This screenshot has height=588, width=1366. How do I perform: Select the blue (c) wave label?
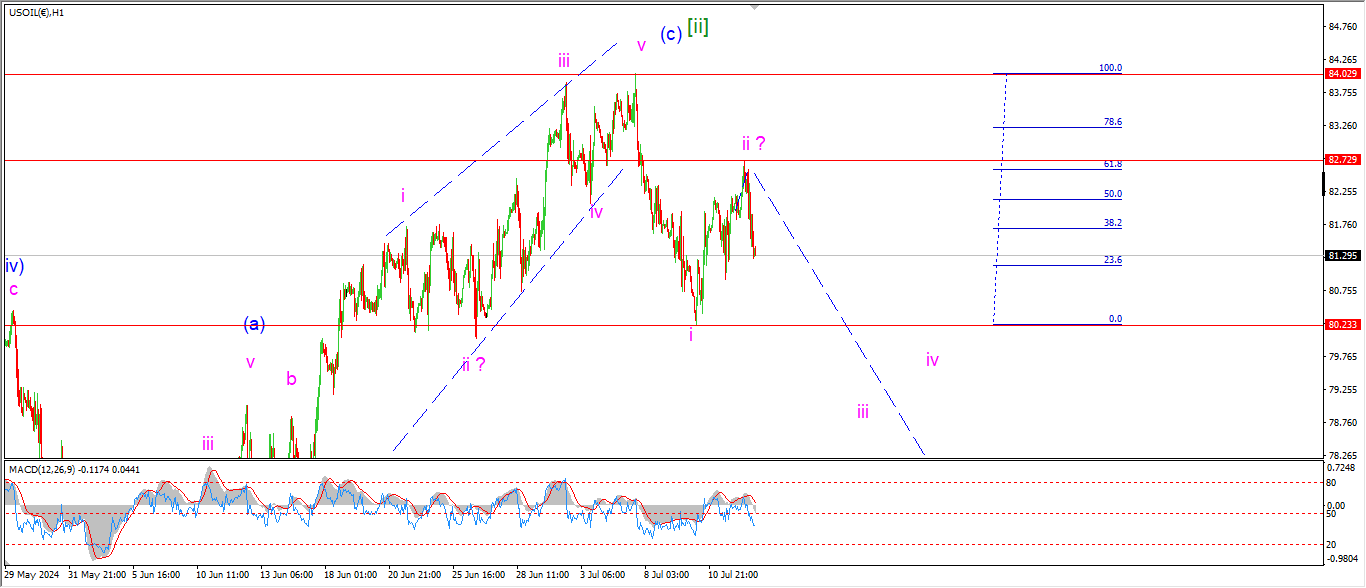click(671, 34)
